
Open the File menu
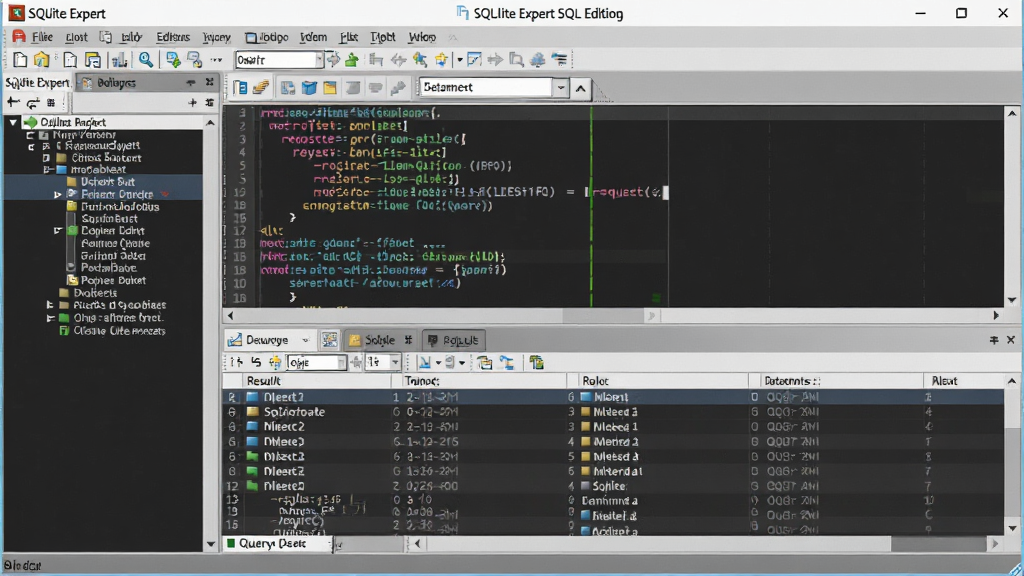[x=42, y=37]
